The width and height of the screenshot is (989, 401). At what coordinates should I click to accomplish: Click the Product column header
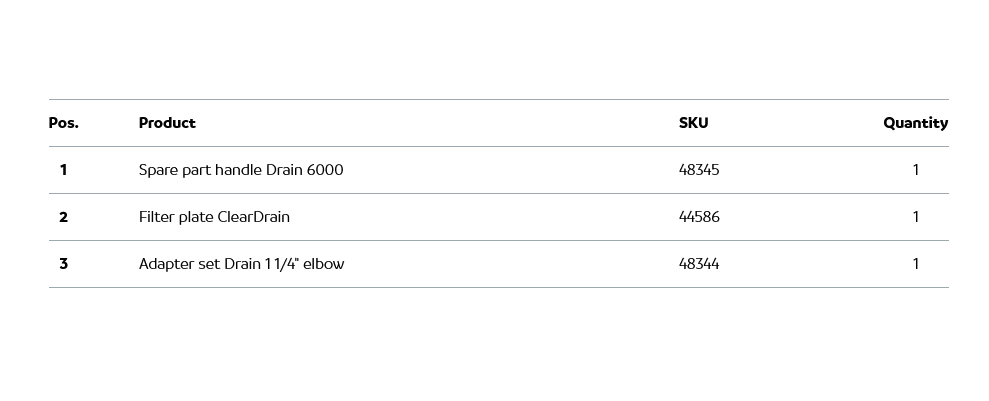167,123
